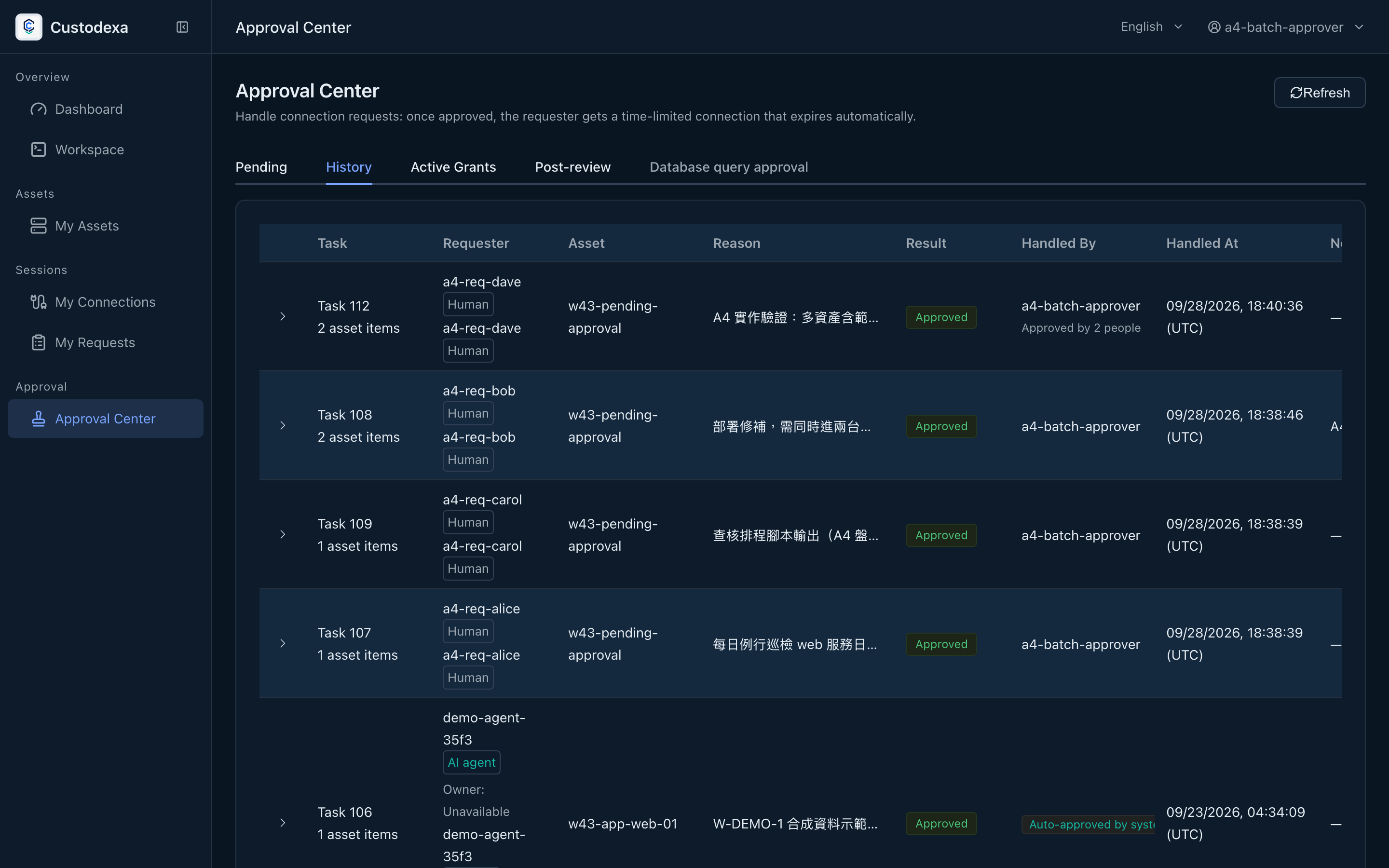Open the Active Grants tab

click(453, 167)
